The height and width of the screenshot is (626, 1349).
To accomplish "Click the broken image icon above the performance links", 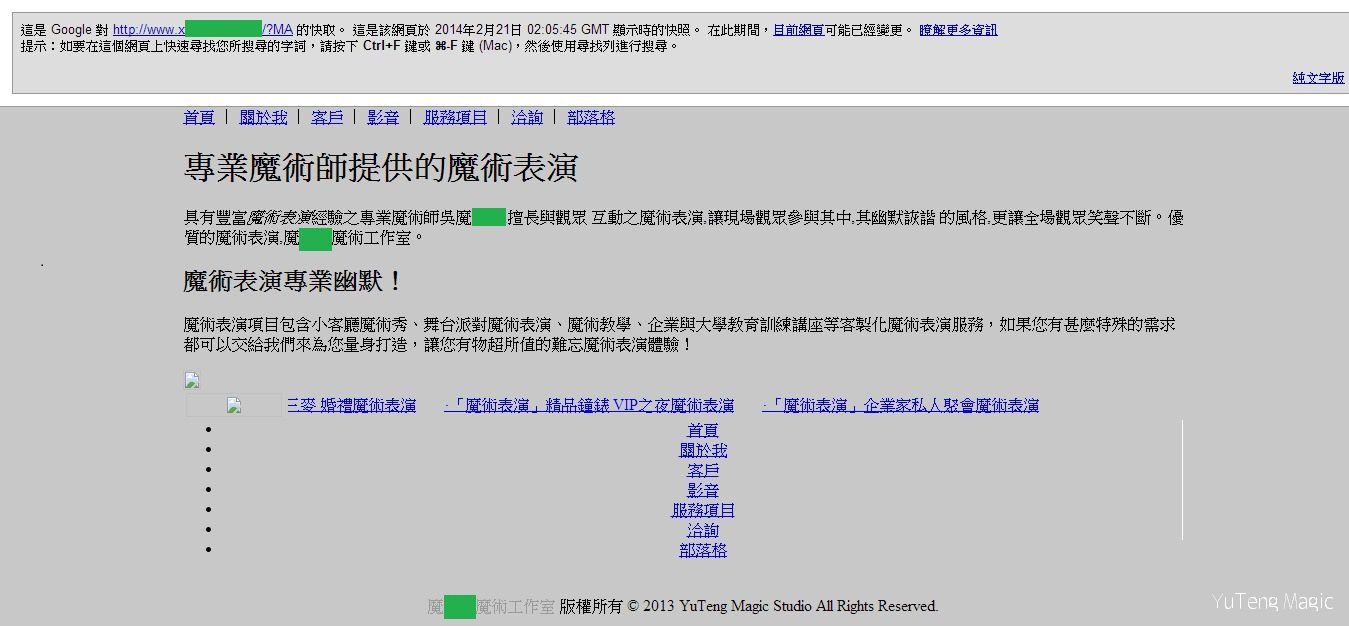I will pyautogui.click(x=192, y=380).
